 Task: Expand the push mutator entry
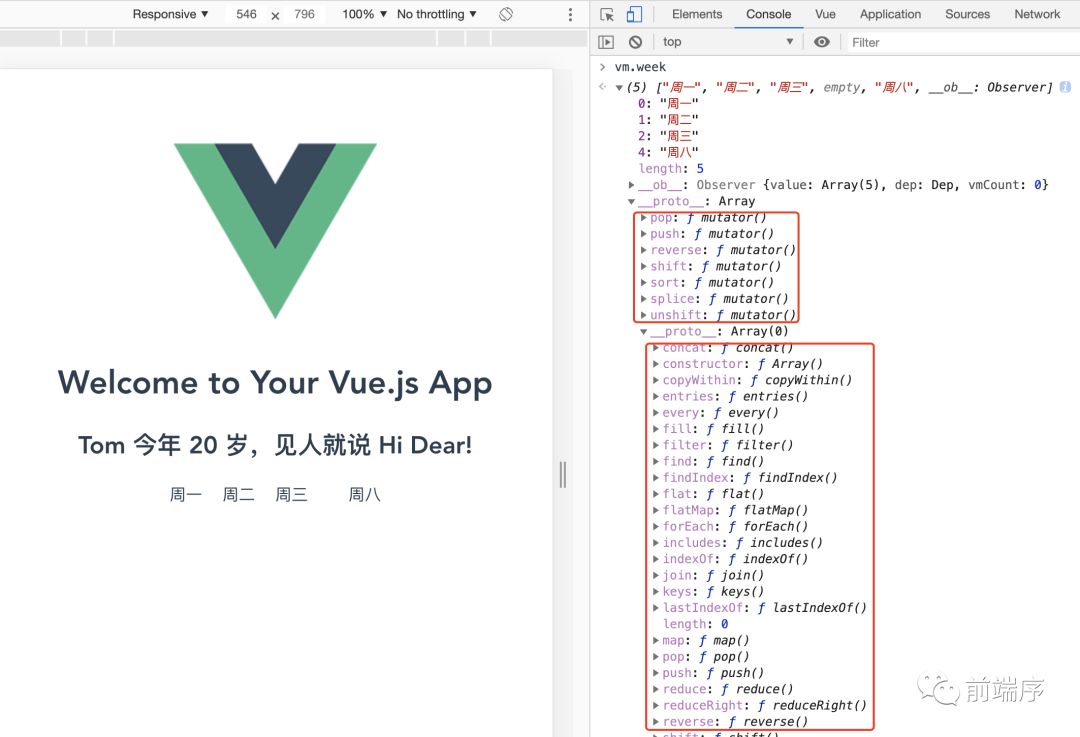point(645,233)
